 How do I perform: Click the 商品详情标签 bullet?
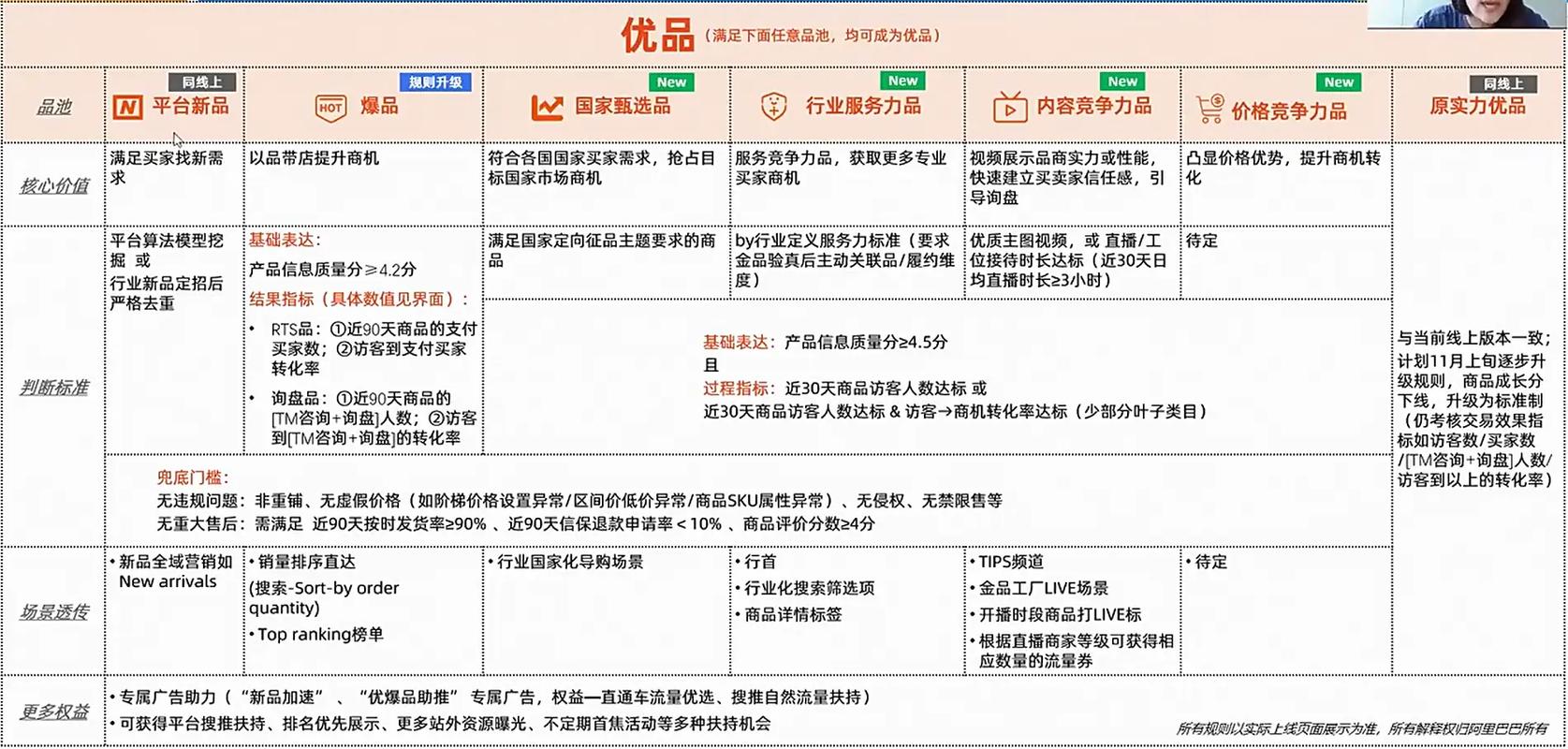tap(789, 614)
